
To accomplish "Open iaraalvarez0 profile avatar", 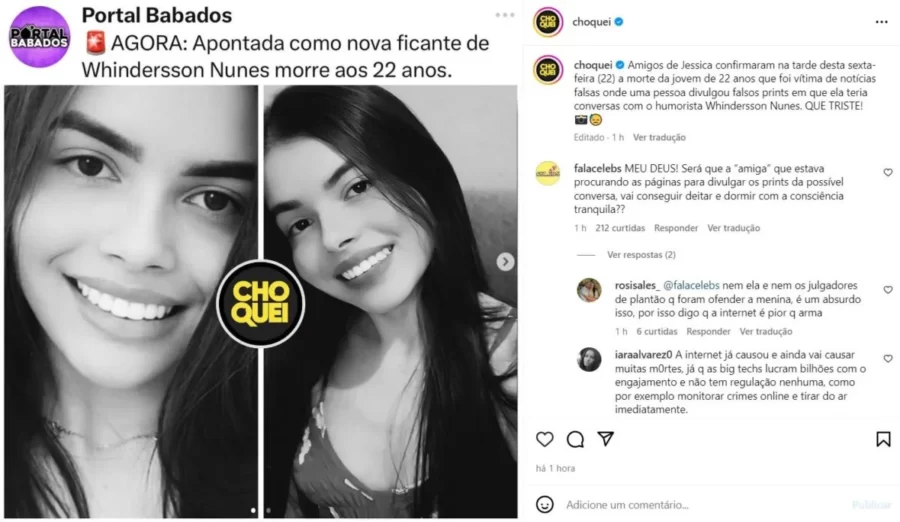I will (x=589, y=359).
